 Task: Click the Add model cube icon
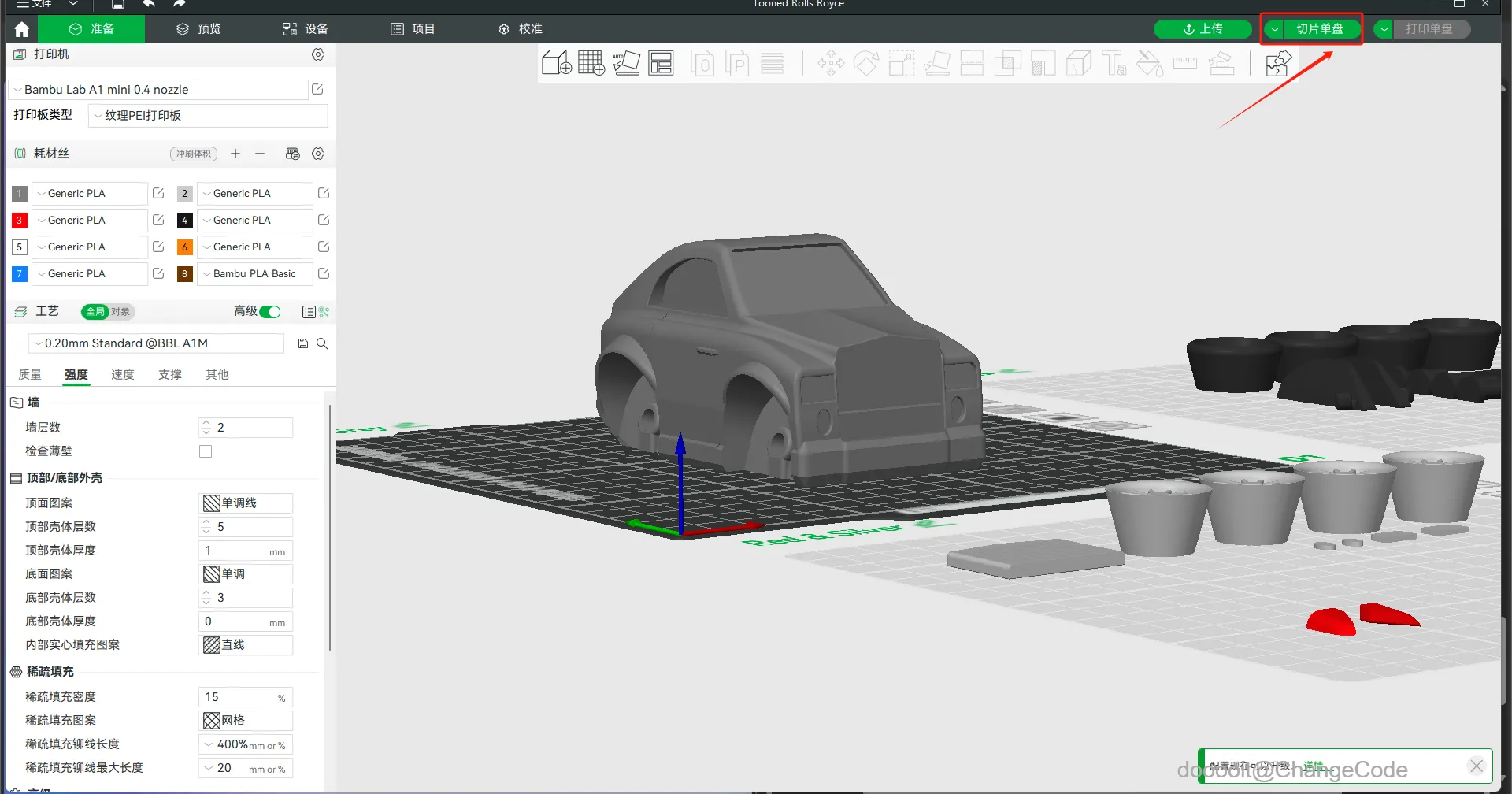pos(557,63)
